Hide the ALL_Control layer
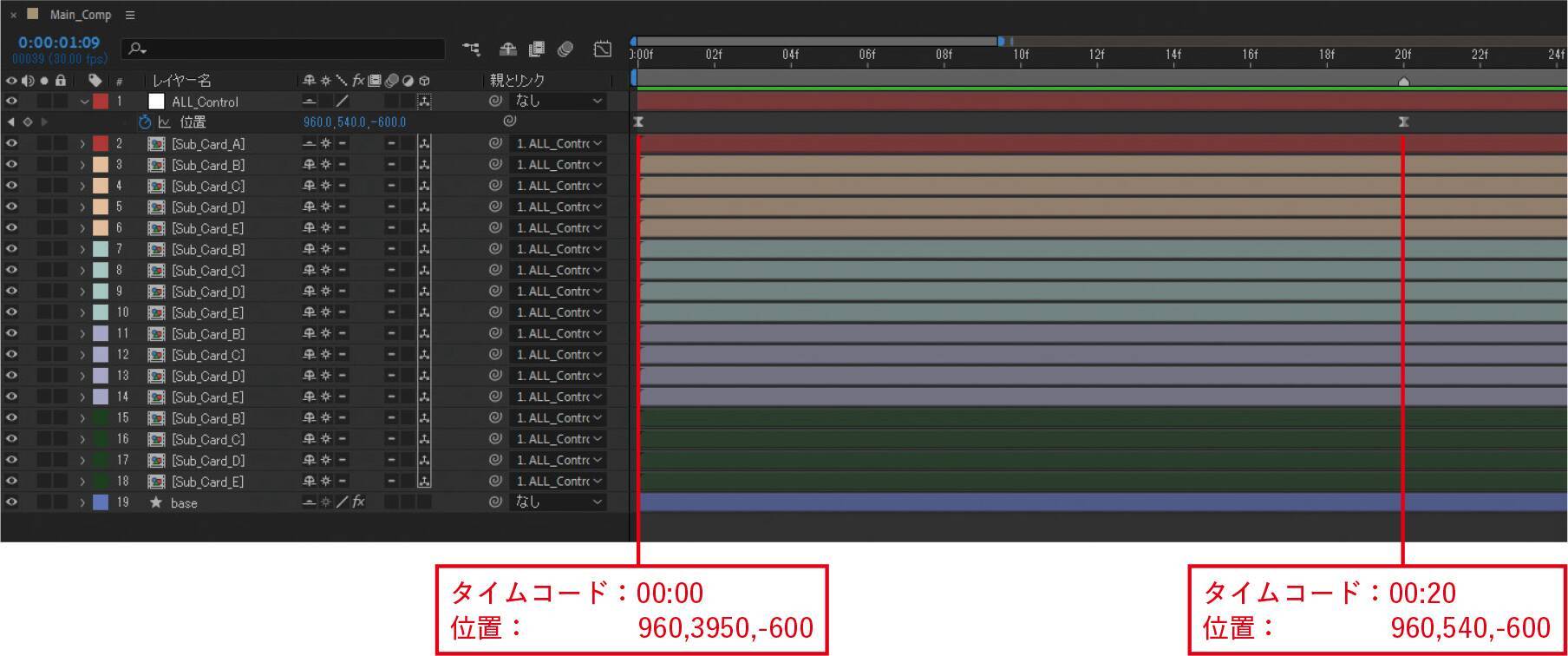This screenshot has width=1568, height=656. tap(11, 102)
